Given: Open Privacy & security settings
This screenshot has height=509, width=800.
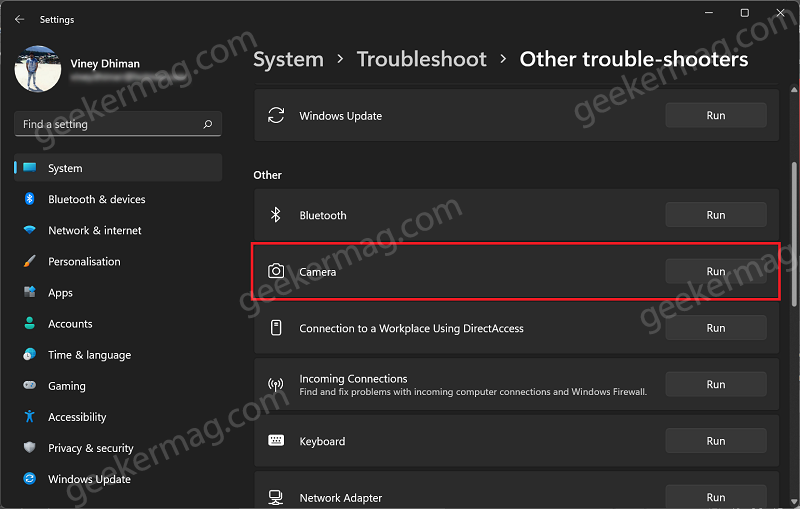Looking at the screenshot, I should (x=118, y=448).
